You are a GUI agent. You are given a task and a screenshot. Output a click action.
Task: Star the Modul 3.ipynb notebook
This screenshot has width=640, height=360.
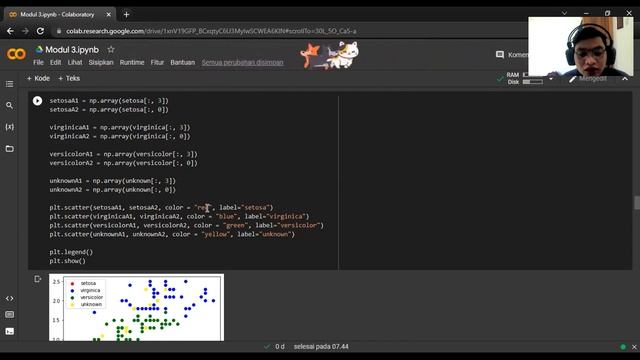111,49
